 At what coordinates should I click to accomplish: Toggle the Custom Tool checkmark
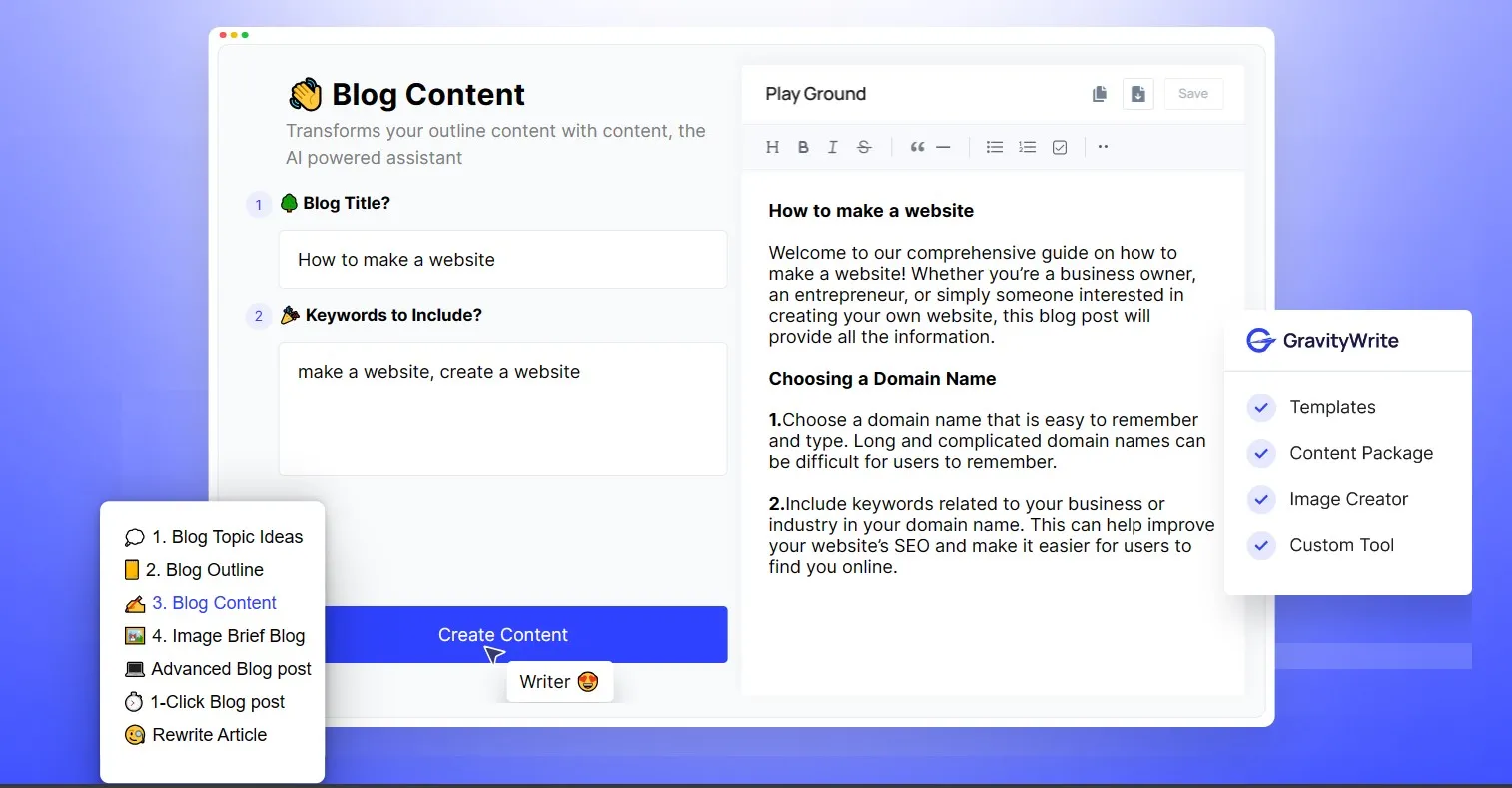(x=1260, y=545)
